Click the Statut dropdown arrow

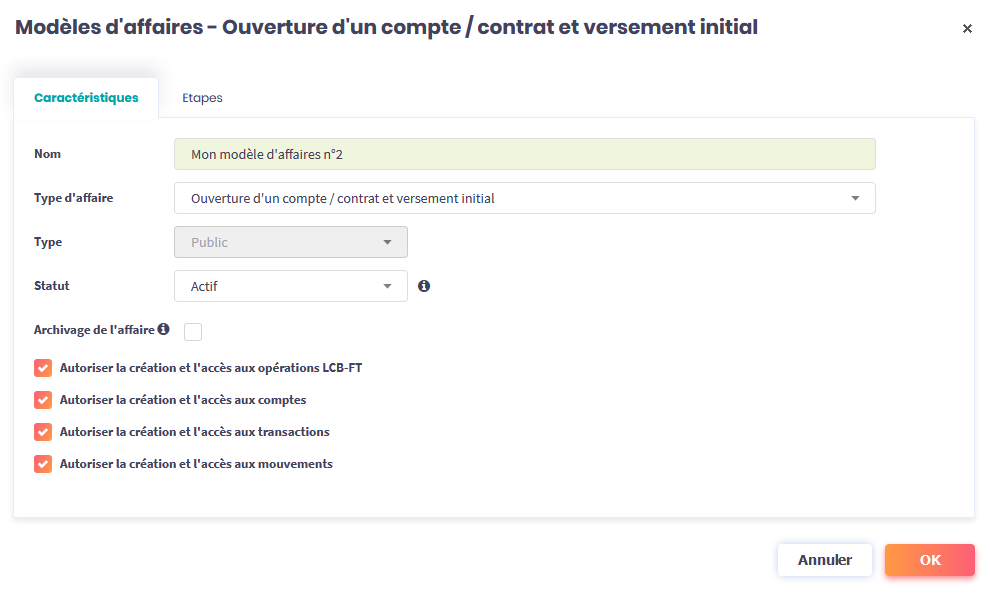pos(387,286)
